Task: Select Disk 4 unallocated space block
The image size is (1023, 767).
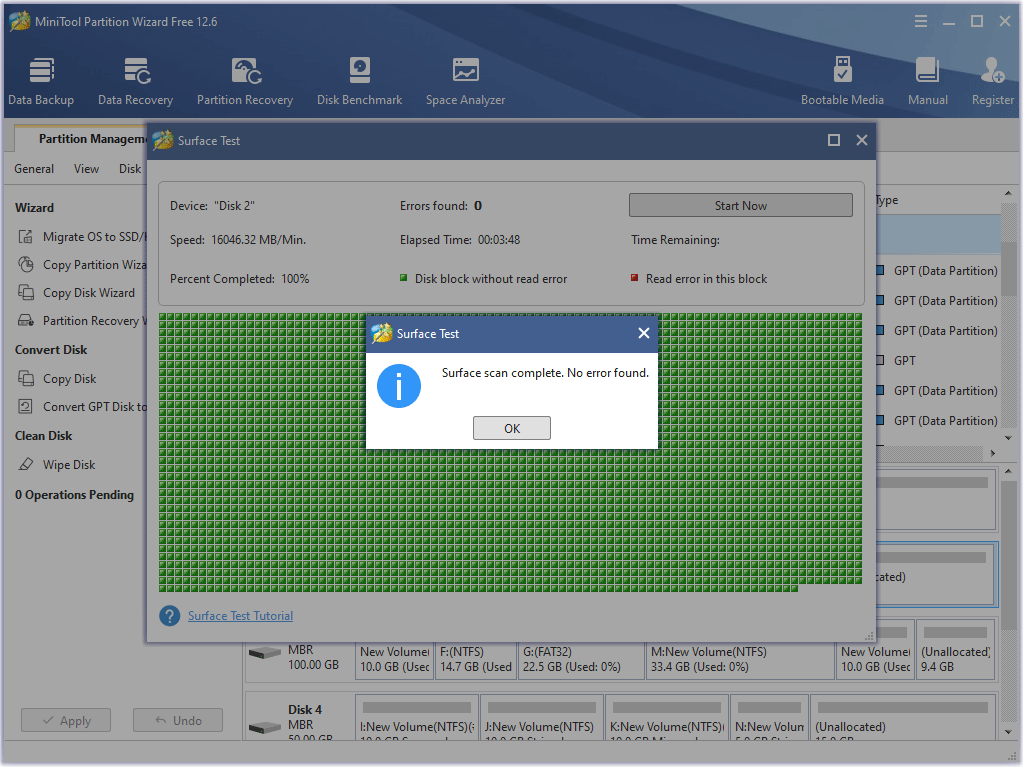Action: 903,717
